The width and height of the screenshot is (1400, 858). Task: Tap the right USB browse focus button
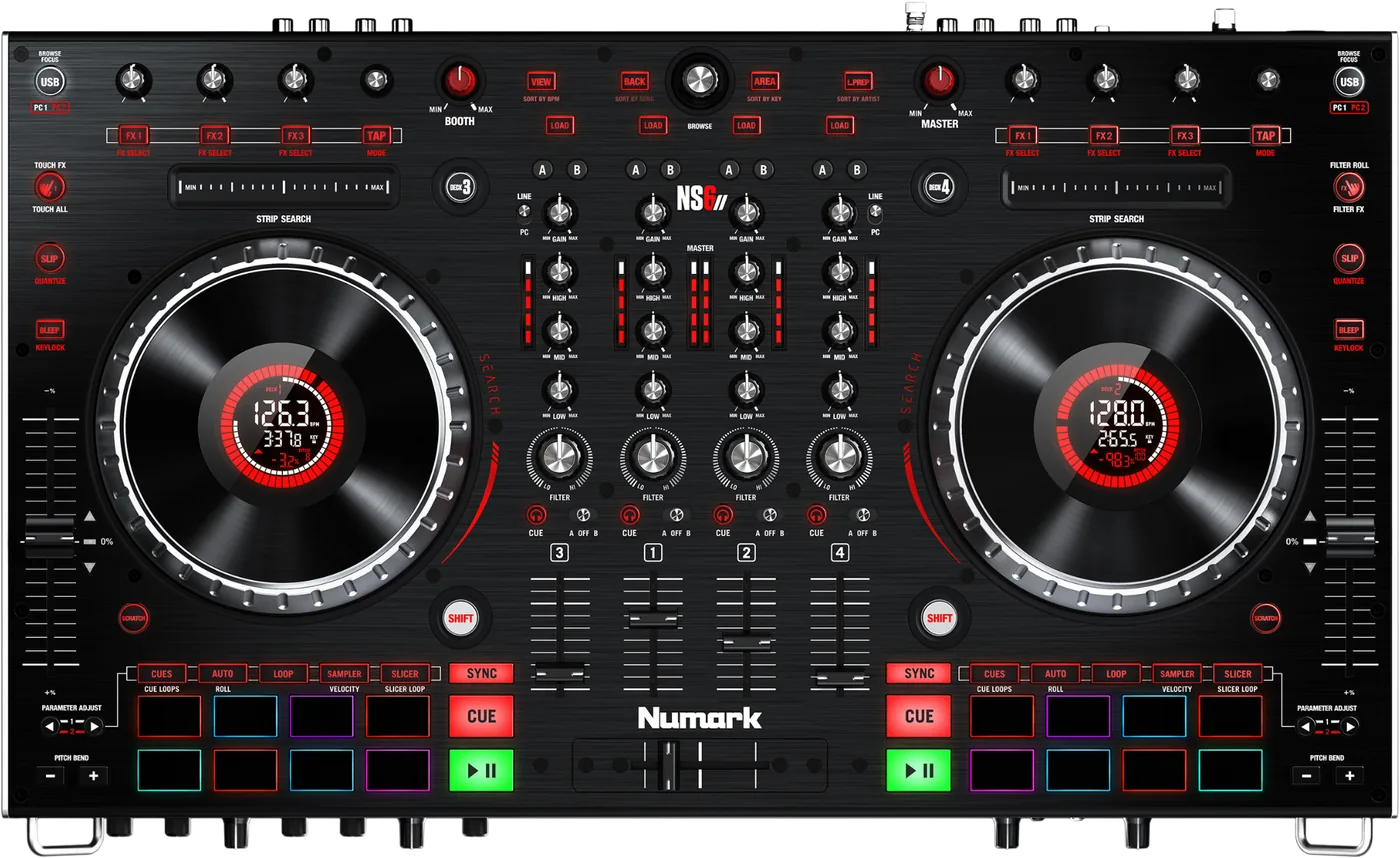pos(1349,82)
